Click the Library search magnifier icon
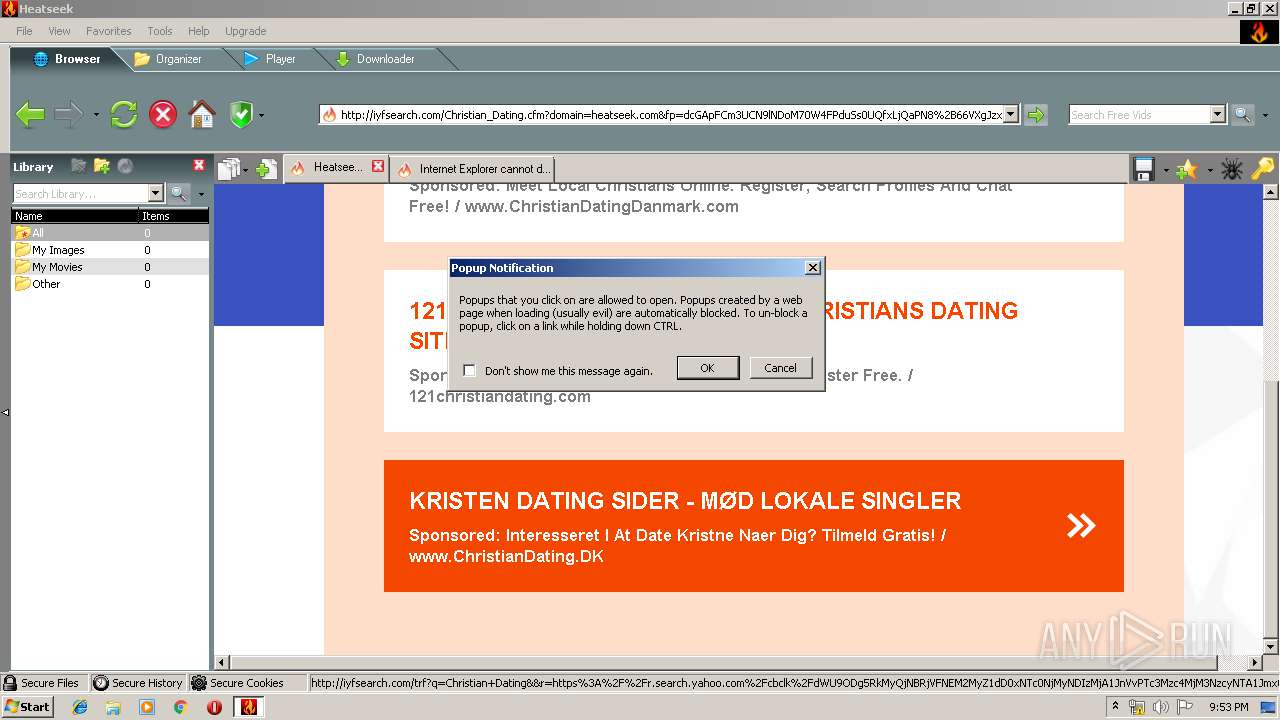Screen dimensions: 1280x720 coord(179,194)
